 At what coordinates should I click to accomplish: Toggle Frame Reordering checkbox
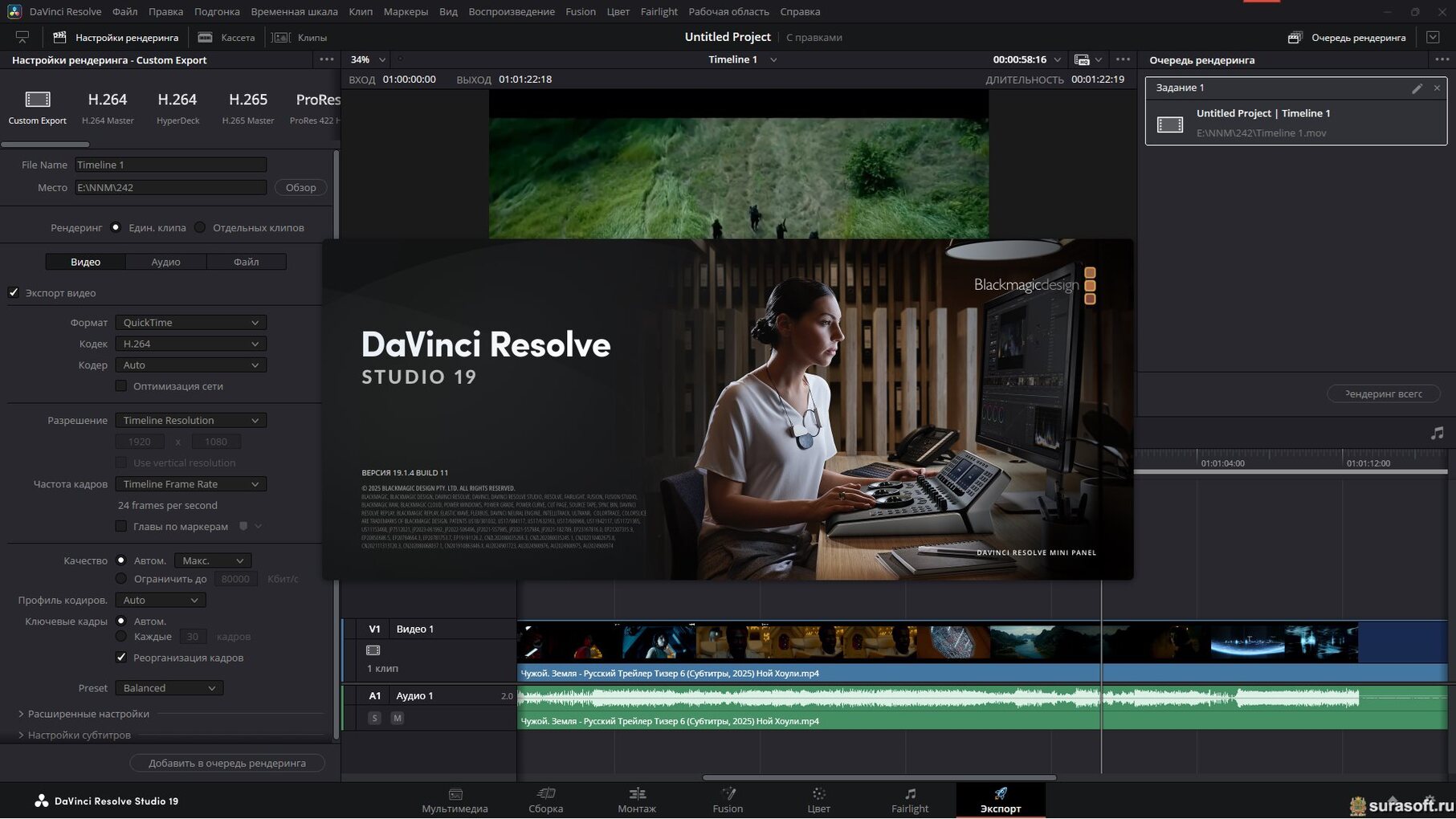(121, 657)
